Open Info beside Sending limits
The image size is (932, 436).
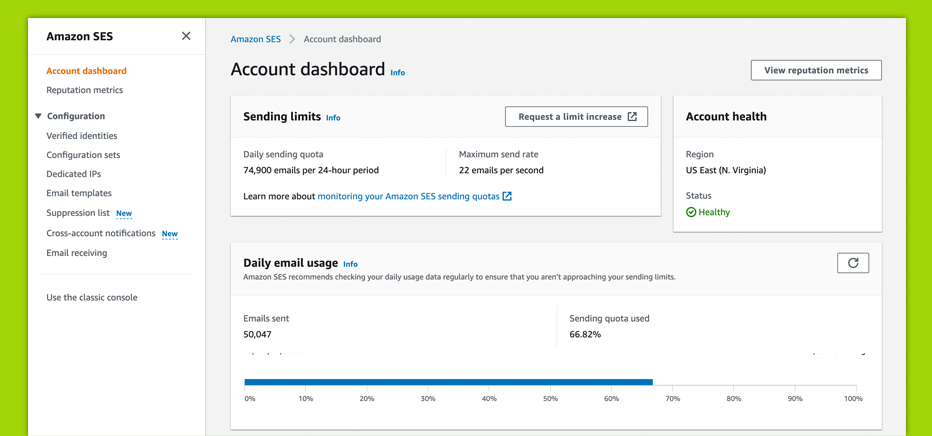coord(333,118)
